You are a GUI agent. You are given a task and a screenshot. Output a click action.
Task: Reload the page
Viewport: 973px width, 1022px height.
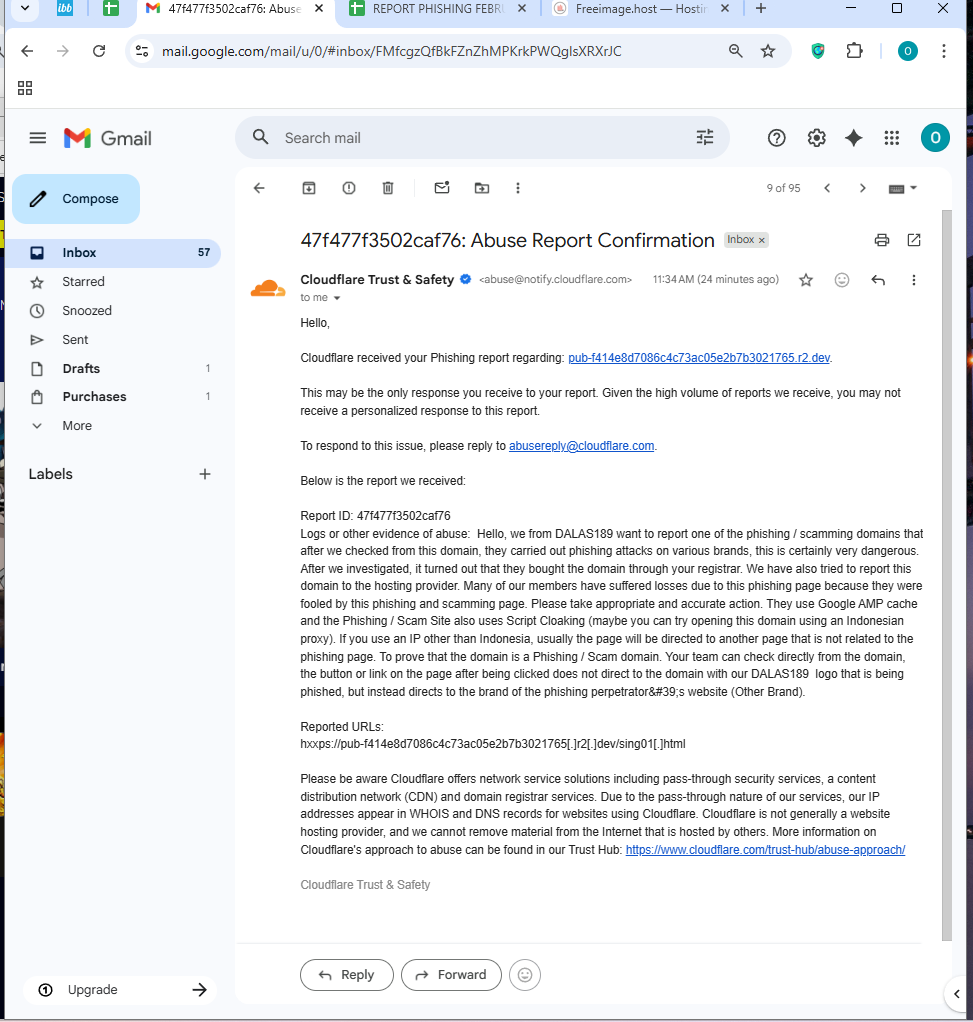pyautogui.click(x=99, y=51)
